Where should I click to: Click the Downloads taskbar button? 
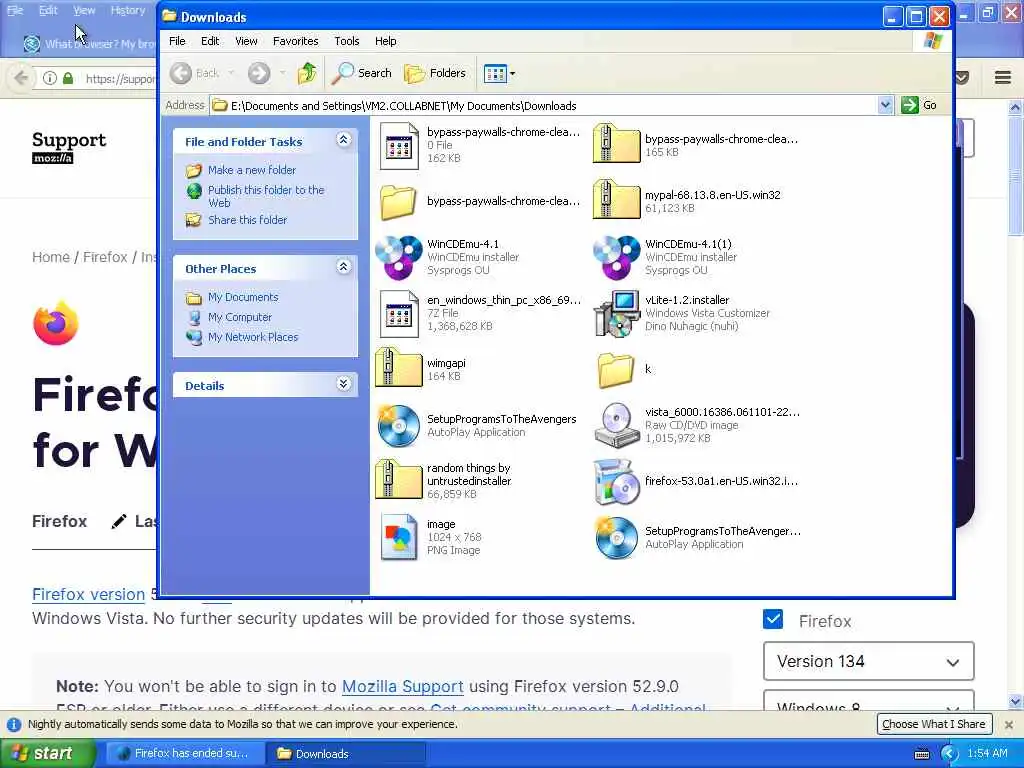point(347,753)
